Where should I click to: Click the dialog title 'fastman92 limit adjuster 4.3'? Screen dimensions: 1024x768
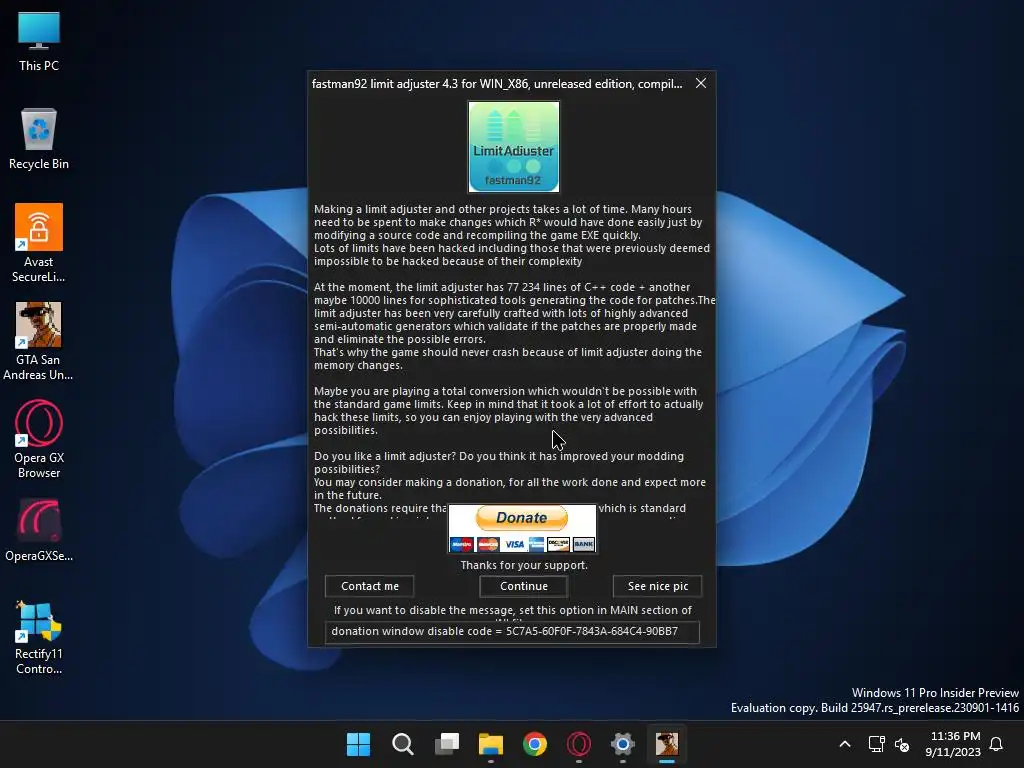click(385, 84)
